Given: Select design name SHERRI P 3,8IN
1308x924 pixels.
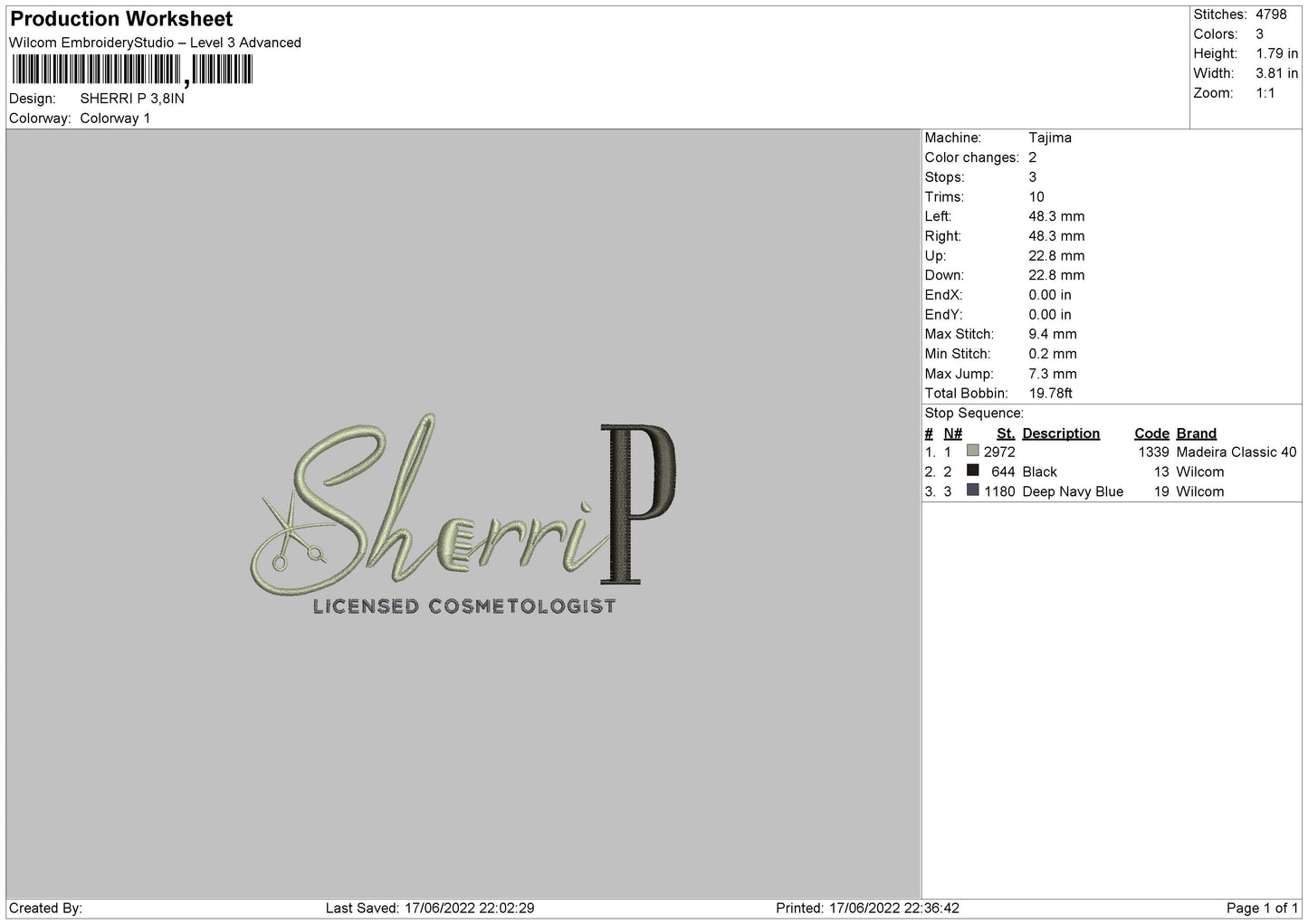Looking at the screenshot, I should coord(132,99).
